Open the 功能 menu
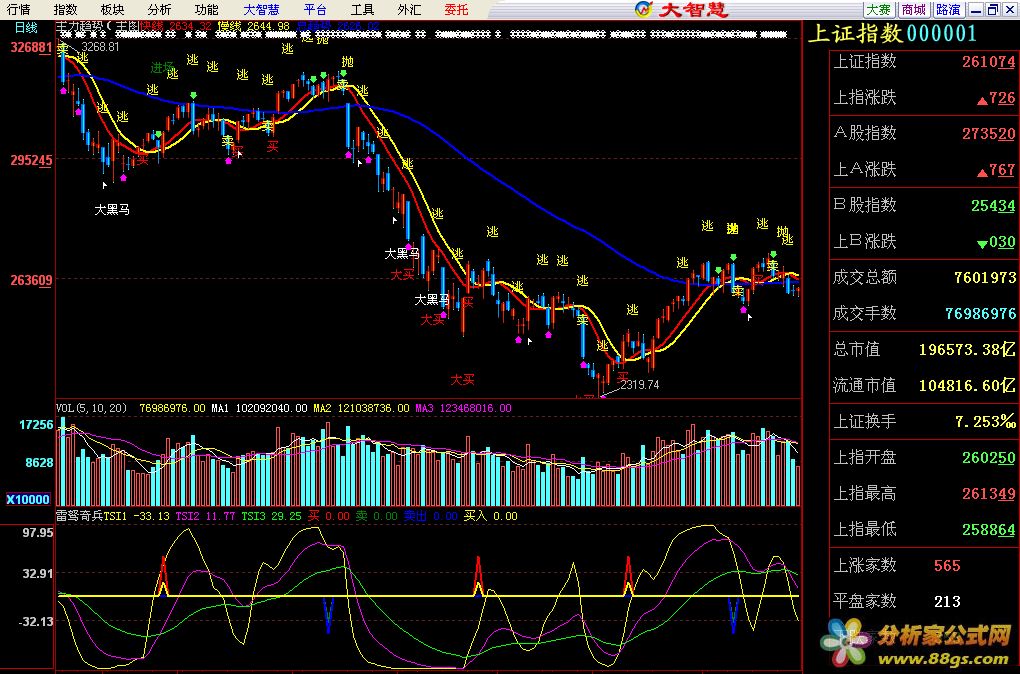 206,10
